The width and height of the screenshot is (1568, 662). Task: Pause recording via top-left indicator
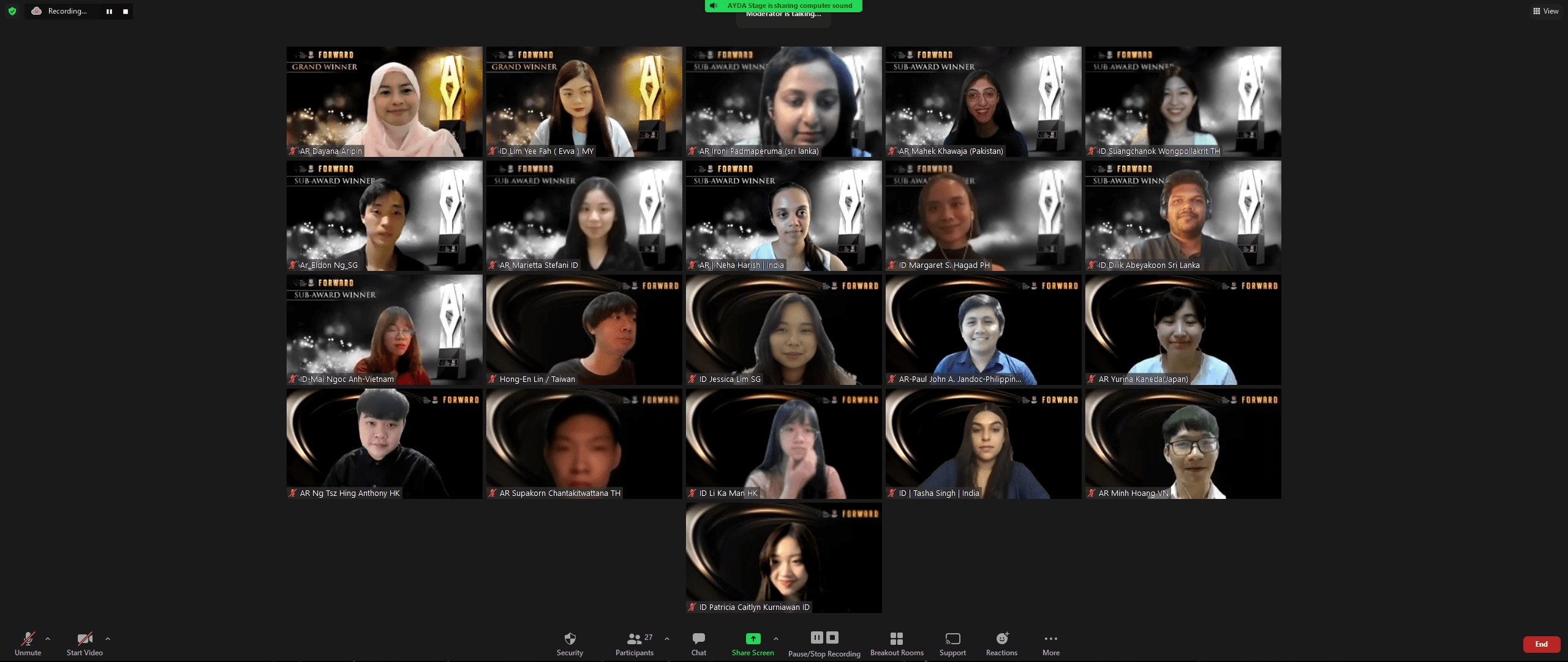tap(109, 12)
